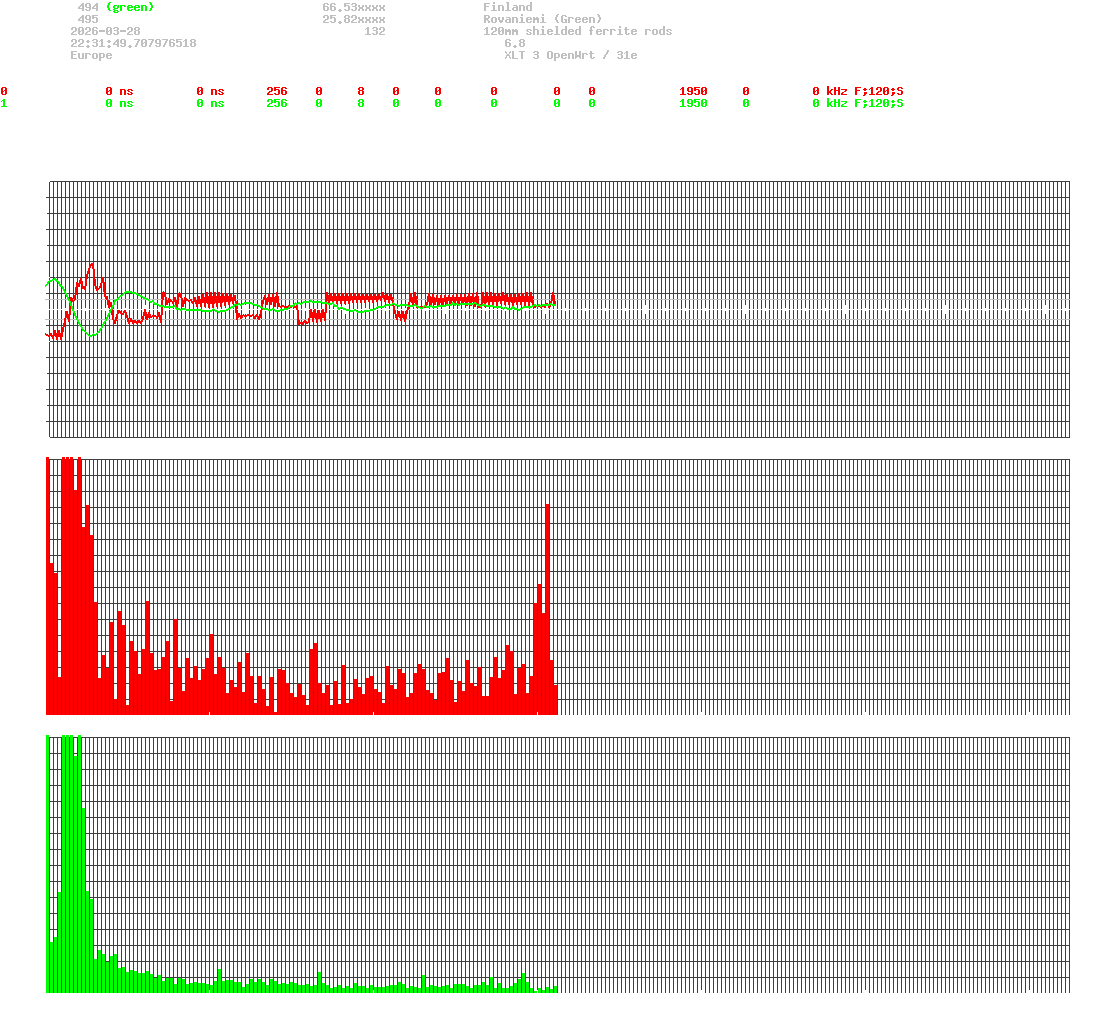Click the longitude value 25.82xxxx
1095x1015 pixels.
[x=353, y=19]
